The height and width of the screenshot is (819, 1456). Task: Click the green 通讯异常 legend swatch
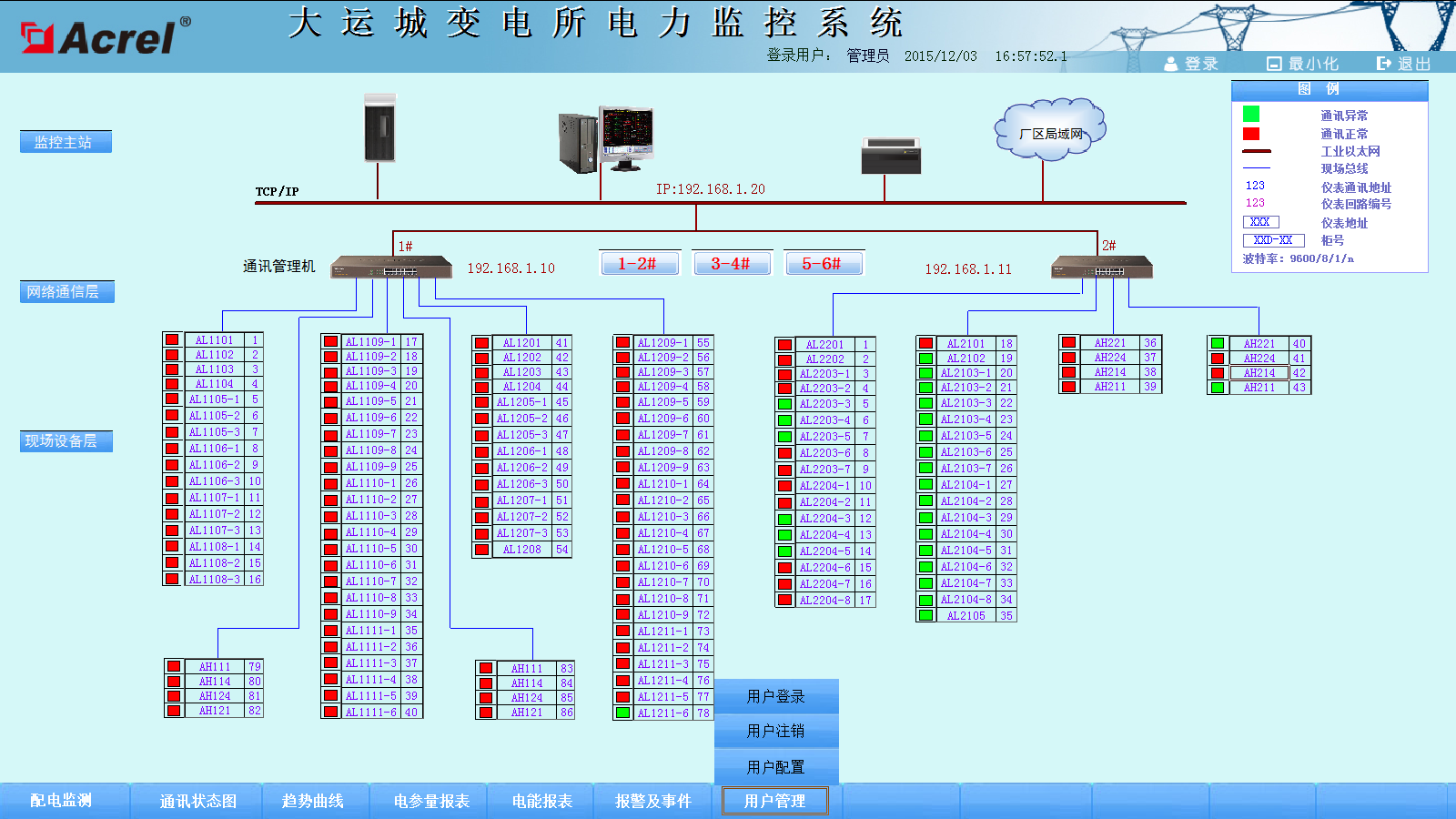click(x=1251, y=114)
